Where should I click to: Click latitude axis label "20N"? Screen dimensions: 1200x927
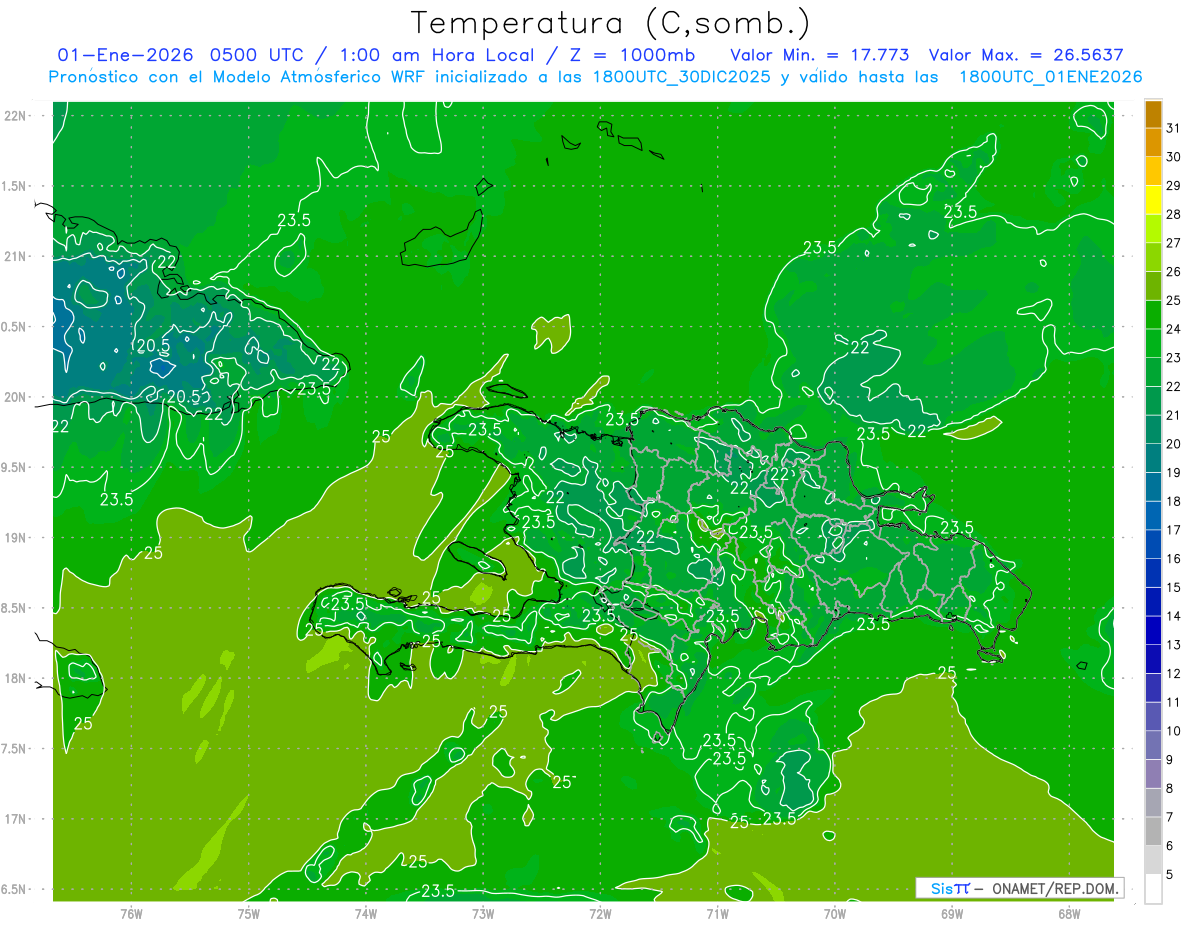[17, 397]
